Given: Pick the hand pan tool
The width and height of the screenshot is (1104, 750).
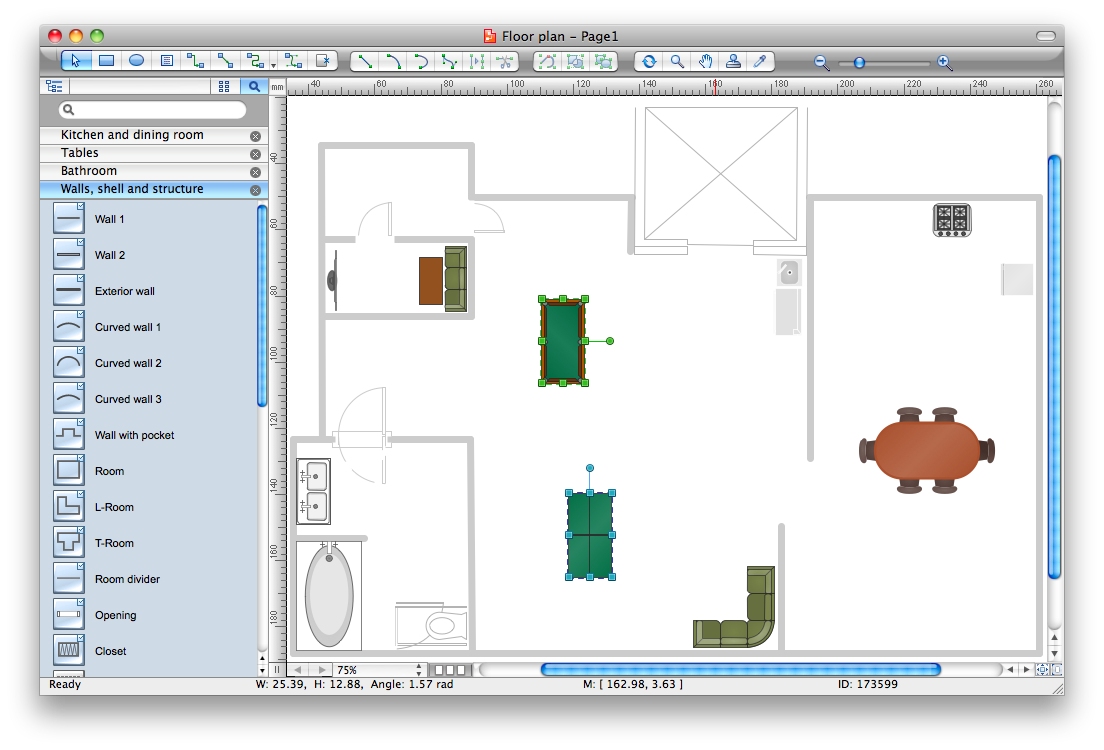Looking at the screenshot, I should pos(705,61).
